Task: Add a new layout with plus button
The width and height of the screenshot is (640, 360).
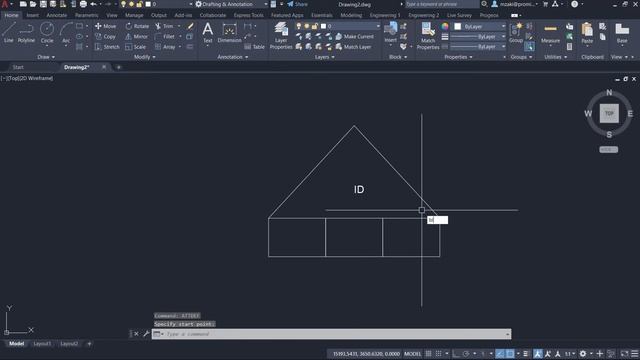Action: 89,344
